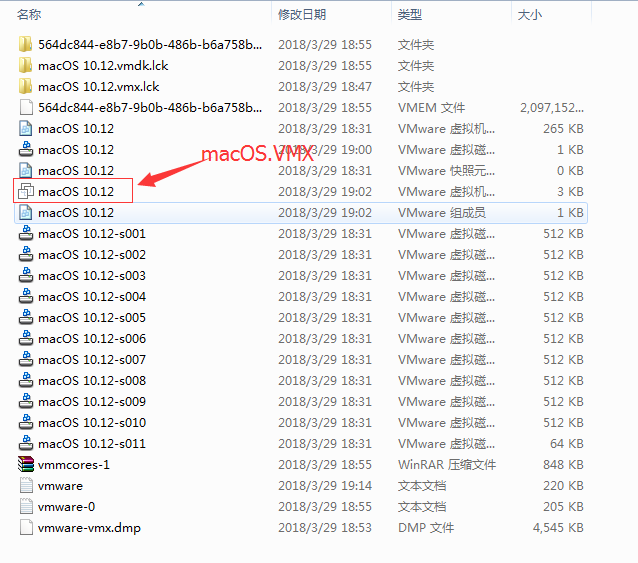Image resolution: width=638 pixels, height=563 pixels.
Task: Click icon of the 265 KB macOS 10.12 file
Action: coord(26,129)
